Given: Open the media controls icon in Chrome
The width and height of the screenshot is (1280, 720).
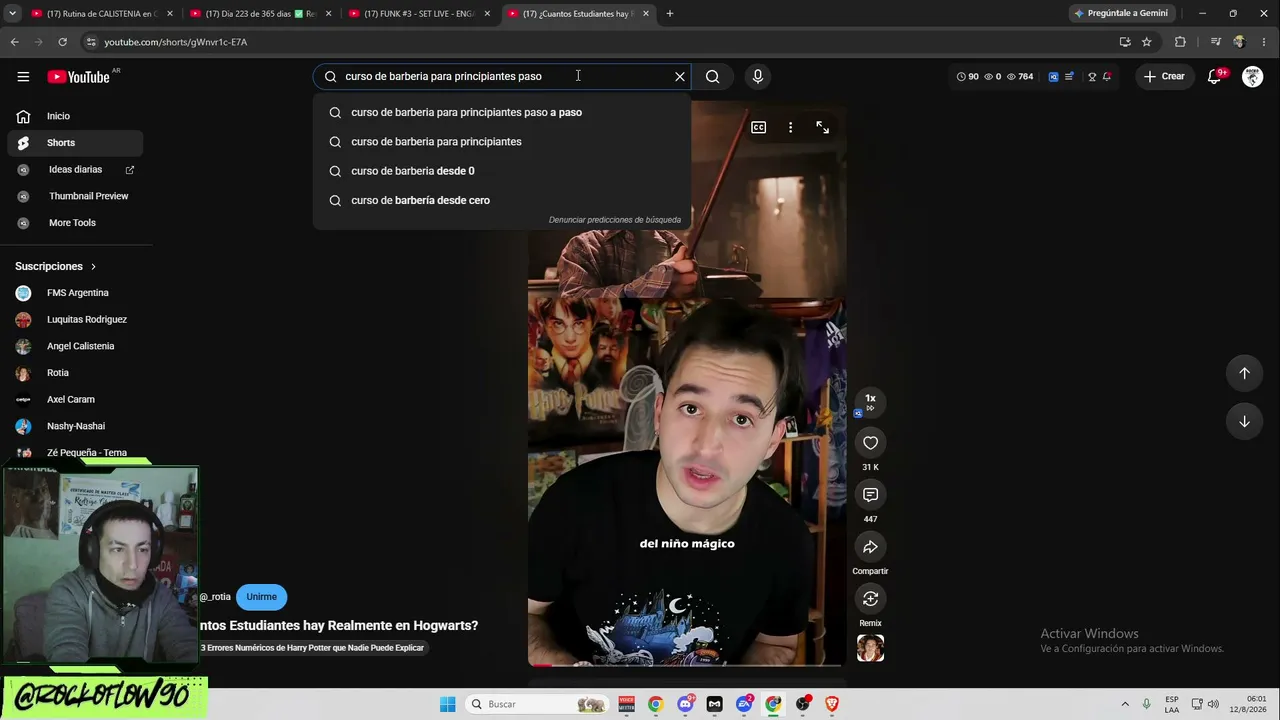Looking at the screenshot, I should point(1216,42).
